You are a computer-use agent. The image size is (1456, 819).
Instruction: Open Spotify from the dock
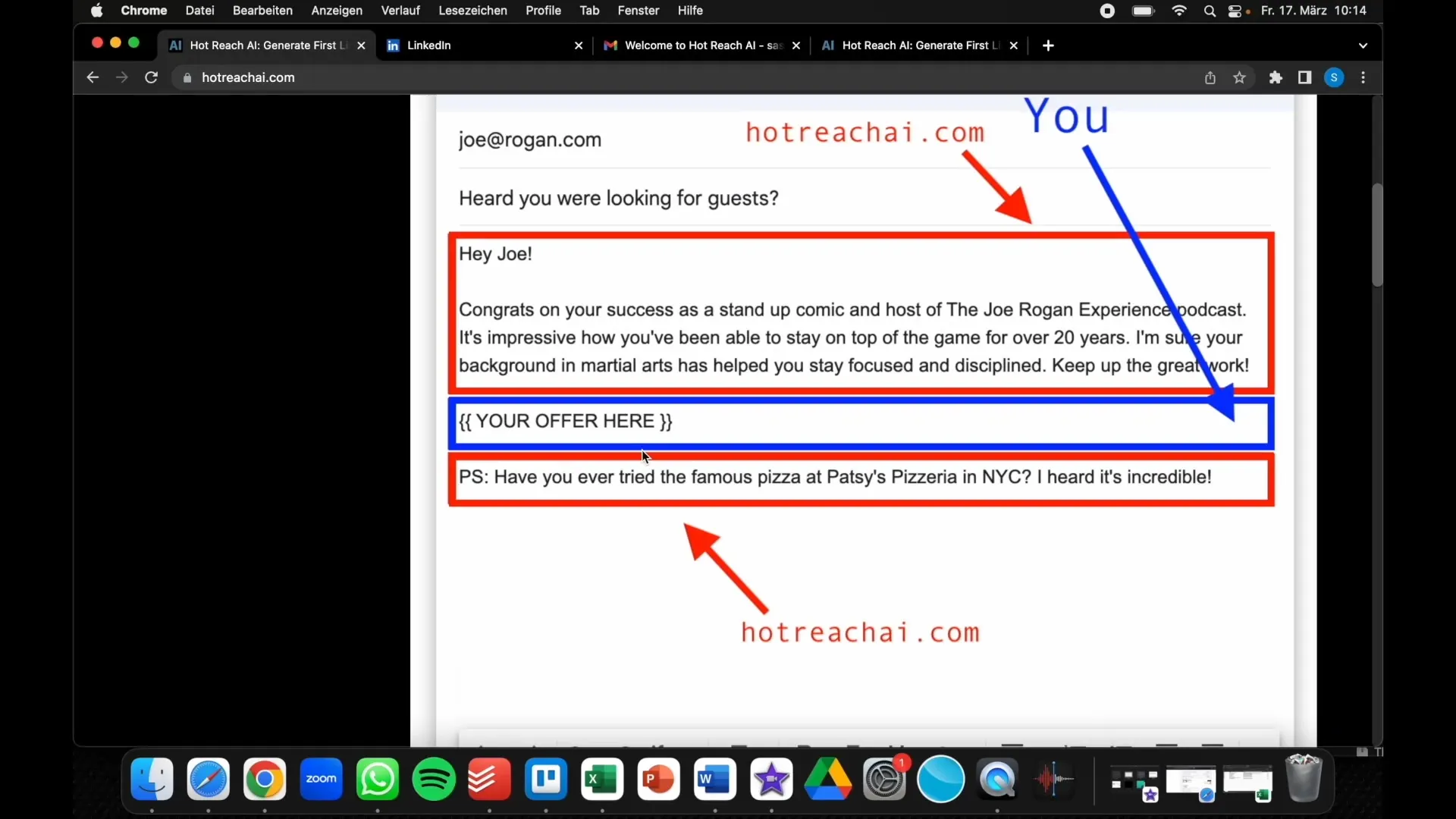coord(434,779)
